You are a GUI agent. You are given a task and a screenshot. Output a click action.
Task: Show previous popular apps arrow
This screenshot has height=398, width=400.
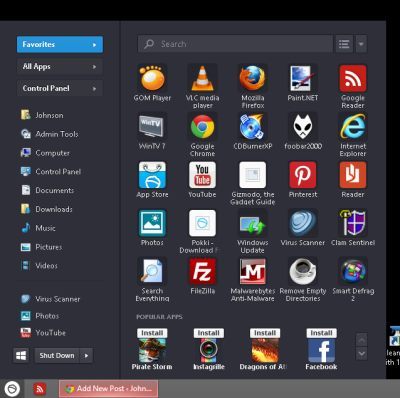pos(362,340)
